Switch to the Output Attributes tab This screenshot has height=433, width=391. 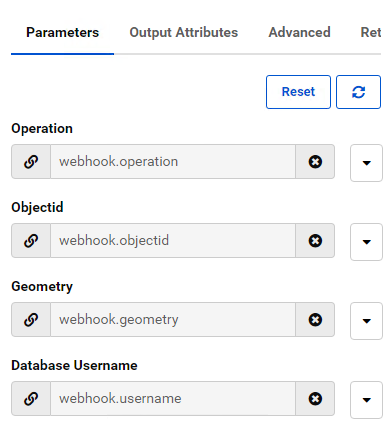(x=184, y=33)
